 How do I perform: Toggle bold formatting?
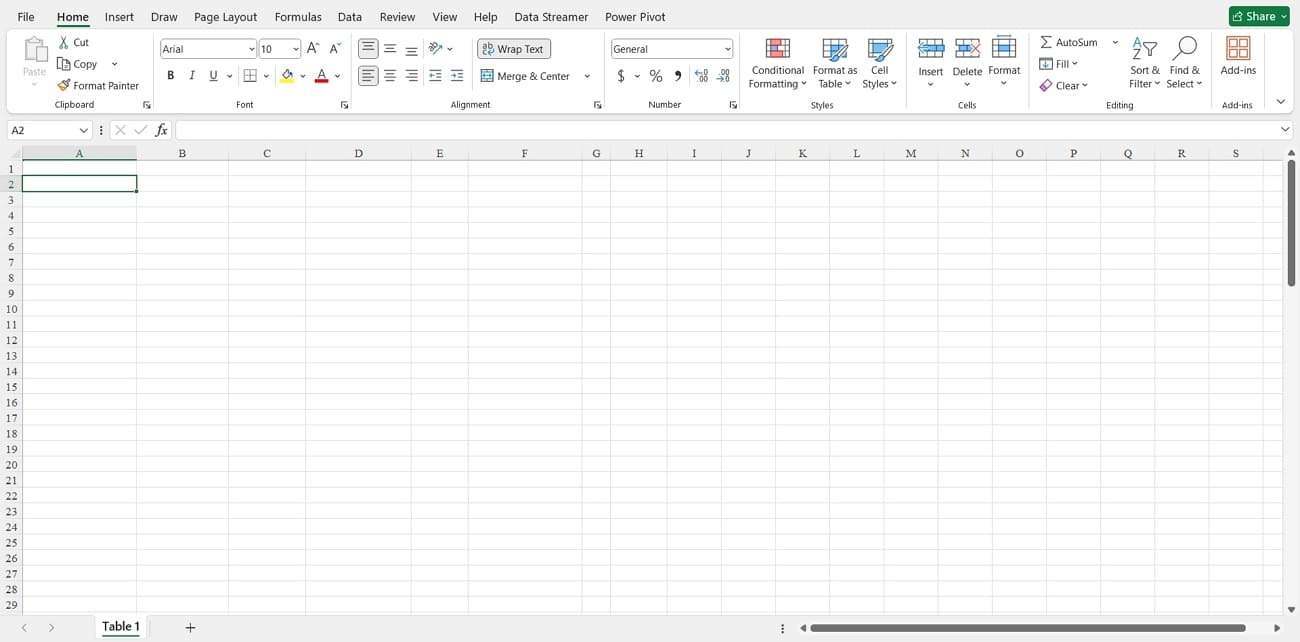170,75
